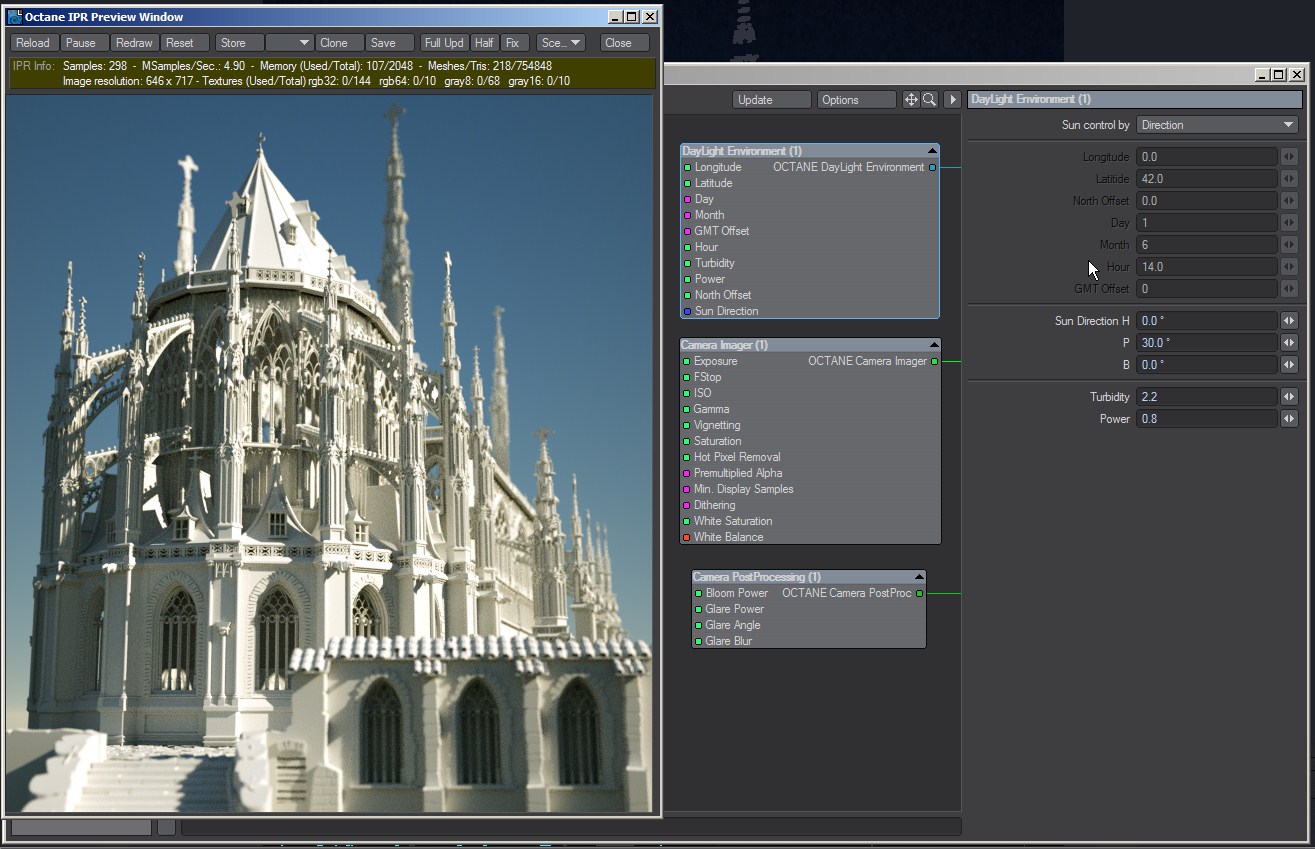This screenshot has width=1315, height=849.
Task: Click the OCTANE DayLight Environment output connector
Action: 933,168
